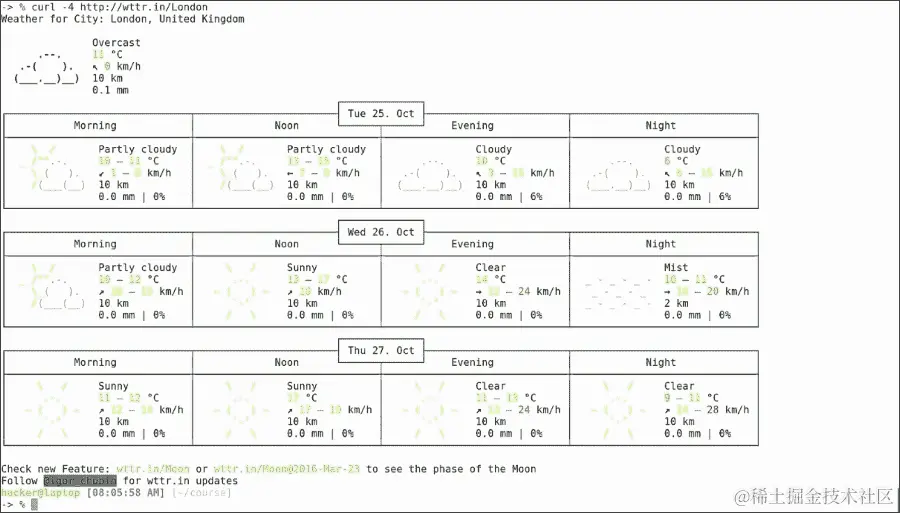
Task: Click the 'curl -4 http://wttr.in/London' command
Action: [x=121, y=7]
